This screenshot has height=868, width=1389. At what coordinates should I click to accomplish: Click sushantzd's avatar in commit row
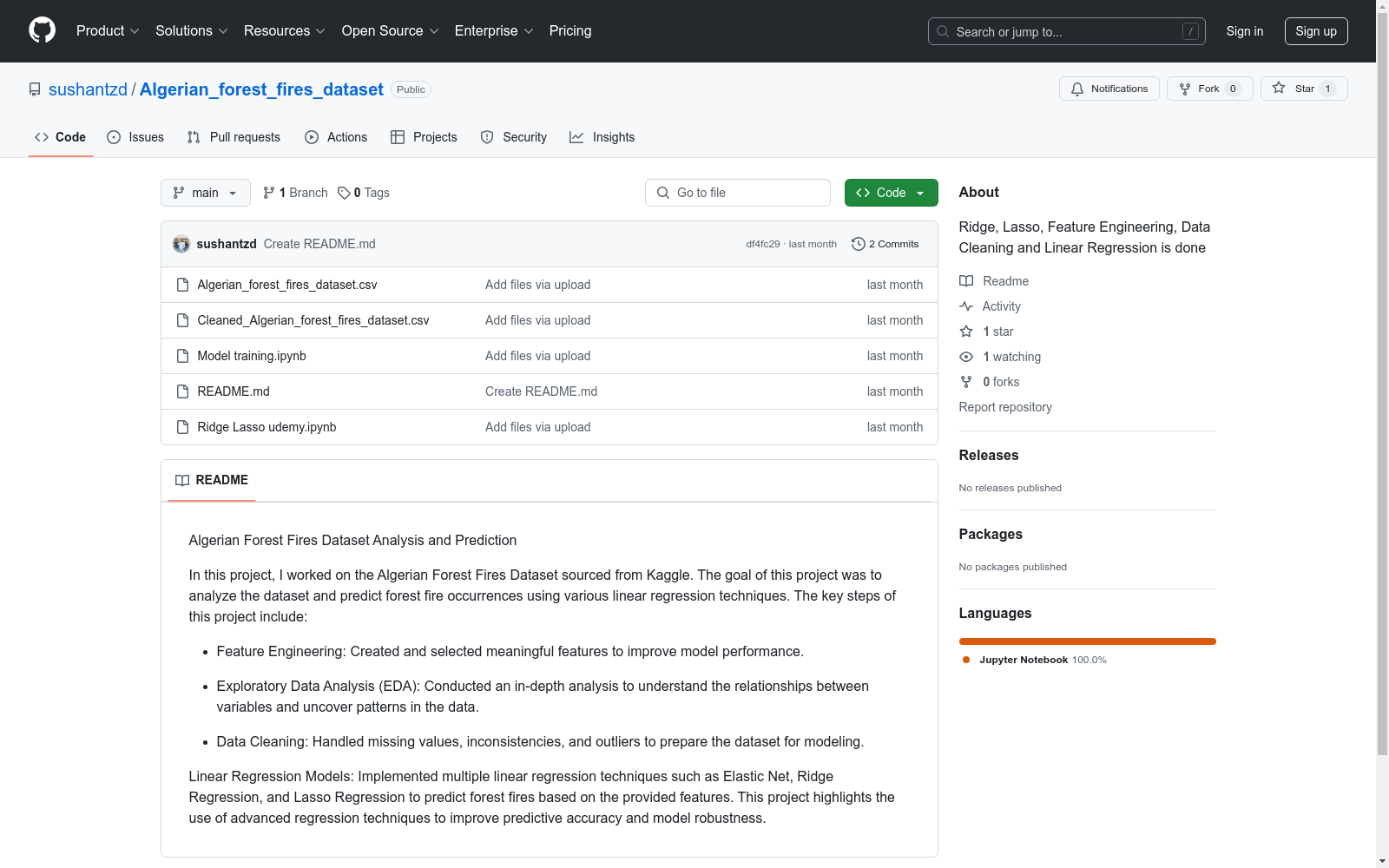click(x=181, y=244)
